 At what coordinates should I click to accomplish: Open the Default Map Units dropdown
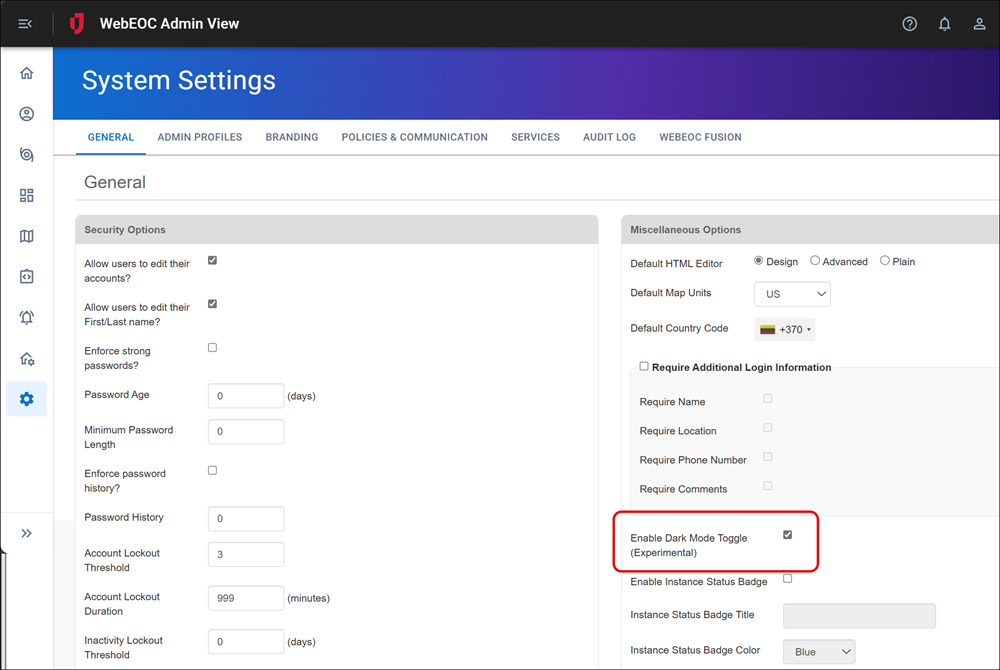(792, 294)
